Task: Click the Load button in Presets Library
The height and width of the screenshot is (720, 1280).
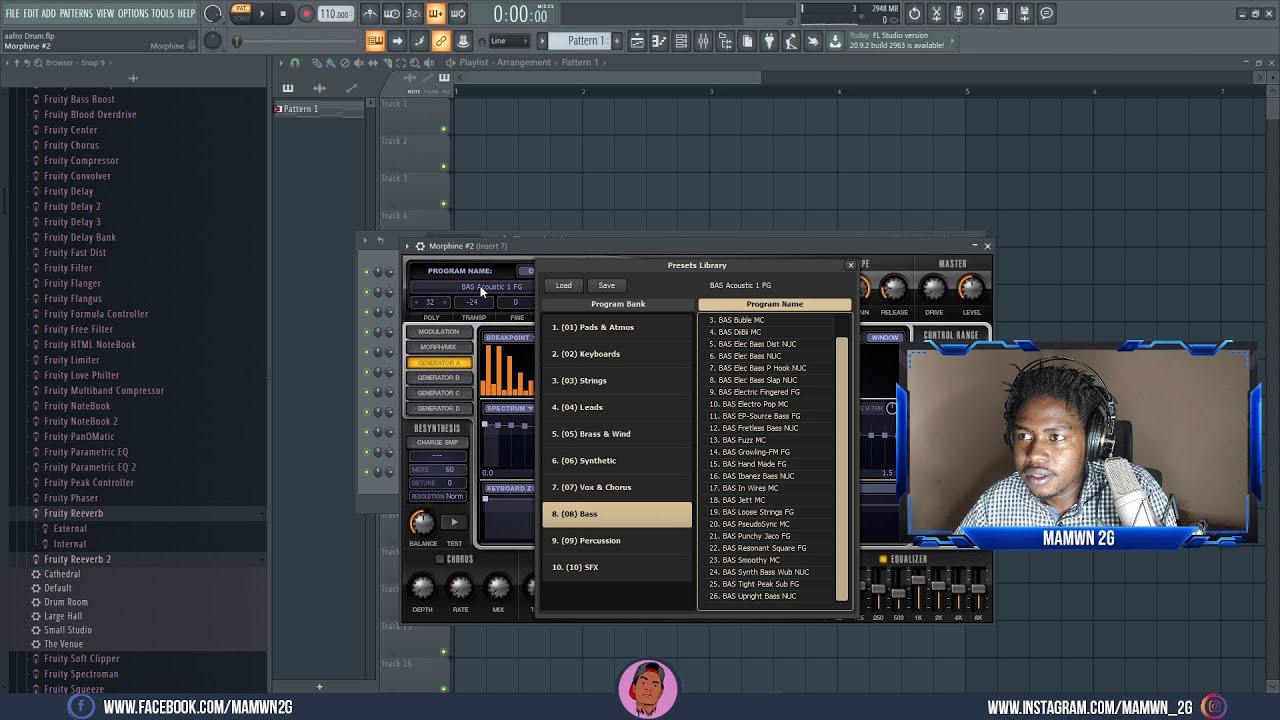Action: click(x=564, y=285)
